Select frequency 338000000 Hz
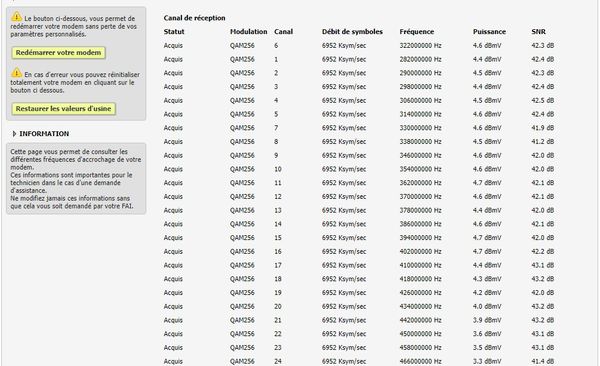 (x=421, y=142)
